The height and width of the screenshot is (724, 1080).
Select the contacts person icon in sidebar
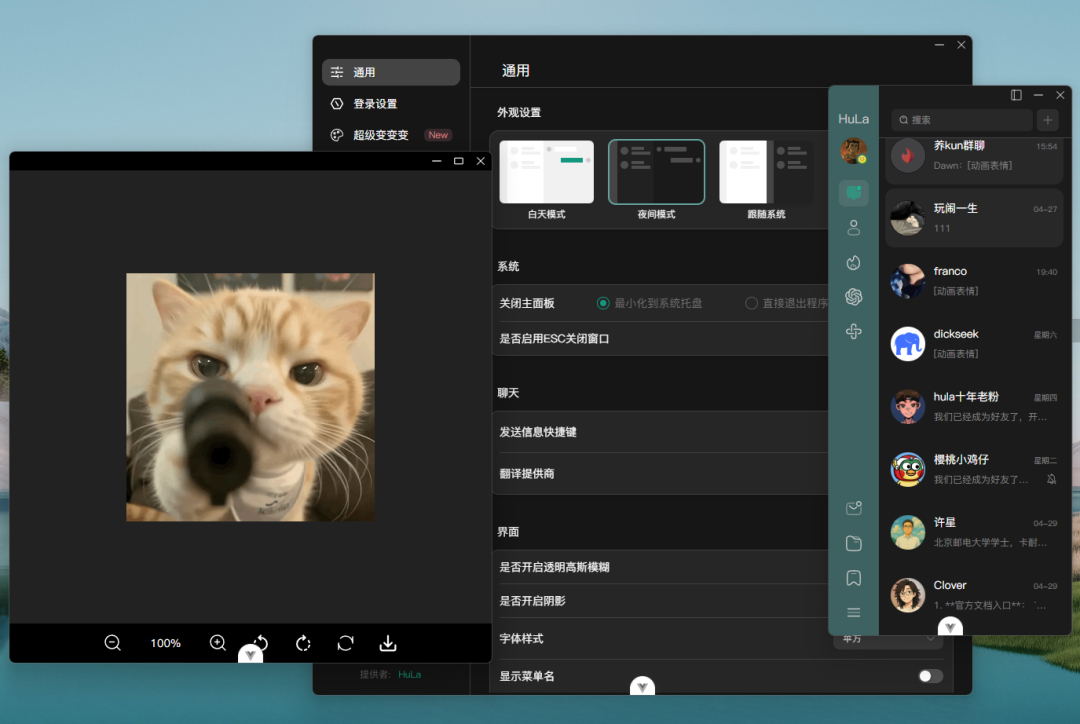854,227
